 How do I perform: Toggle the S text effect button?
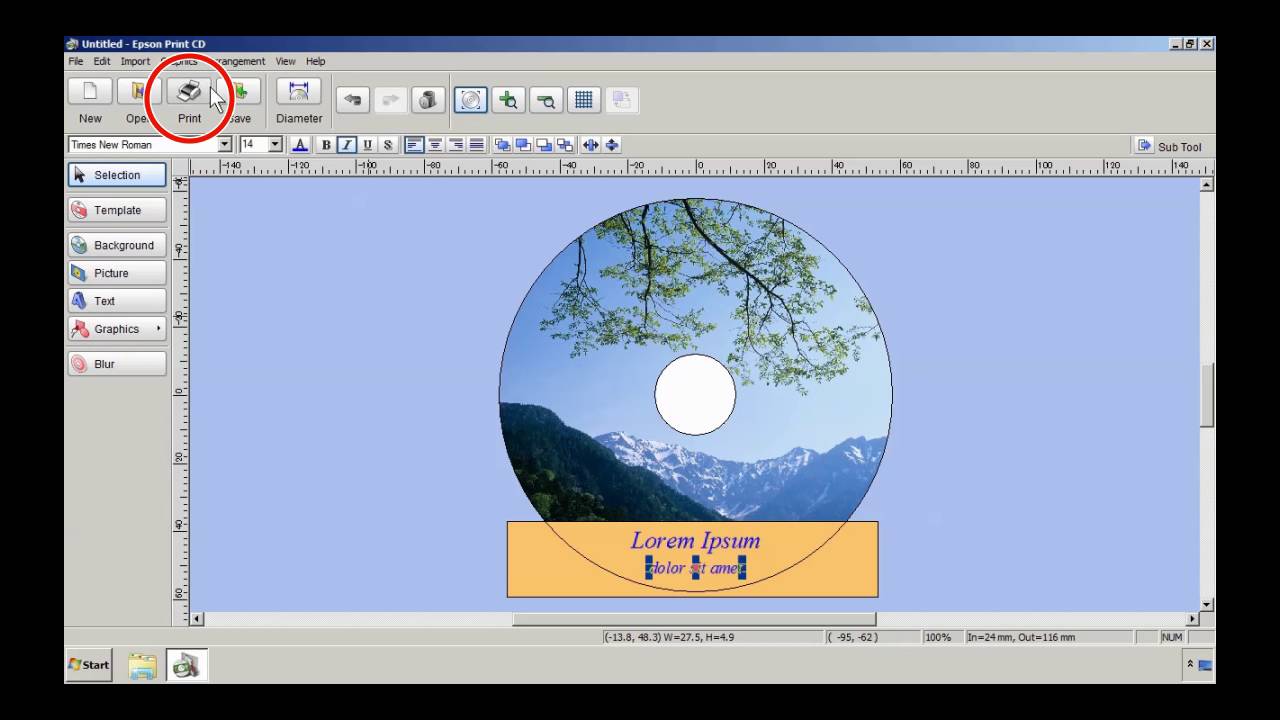pyautogui.click(x=388, y=145)
